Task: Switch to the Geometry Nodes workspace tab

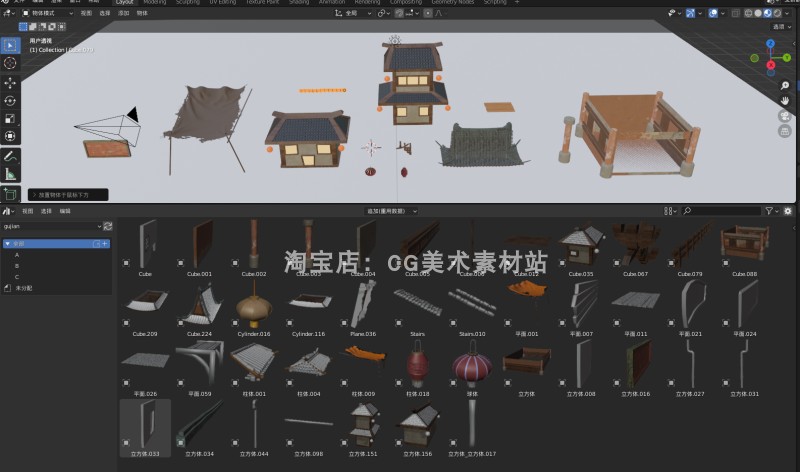Action: point(453,2)
